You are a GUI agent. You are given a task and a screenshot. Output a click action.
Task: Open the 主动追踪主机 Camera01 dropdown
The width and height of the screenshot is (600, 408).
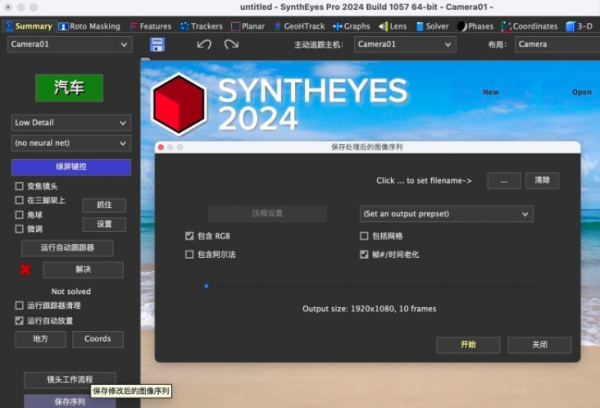pyautogui.click(x=405, y=44)
